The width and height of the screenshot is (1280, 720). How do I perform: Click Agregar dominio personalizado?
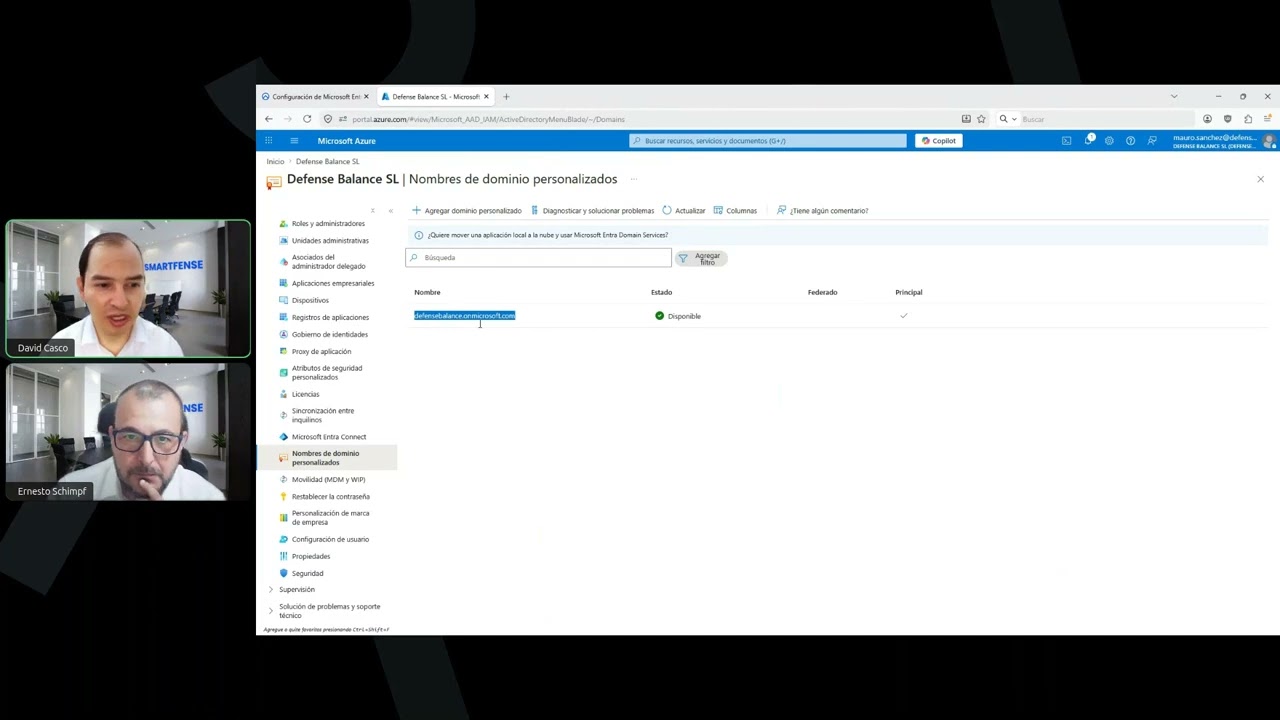(467, 211)
